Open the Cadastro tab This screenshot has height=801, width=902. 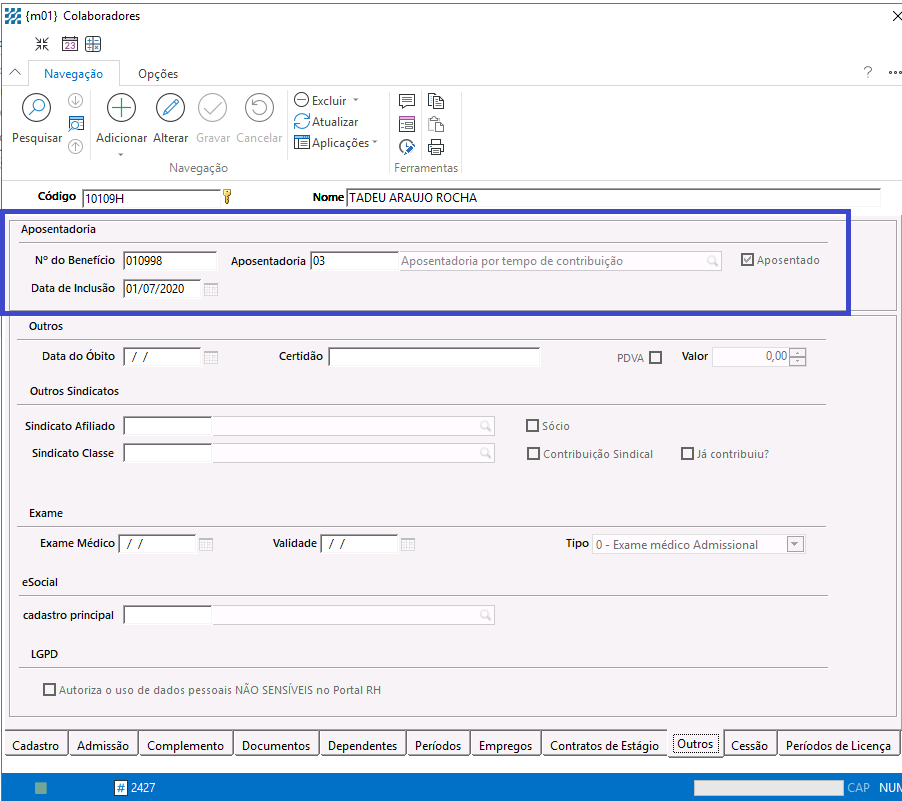(x=36, y=746)
